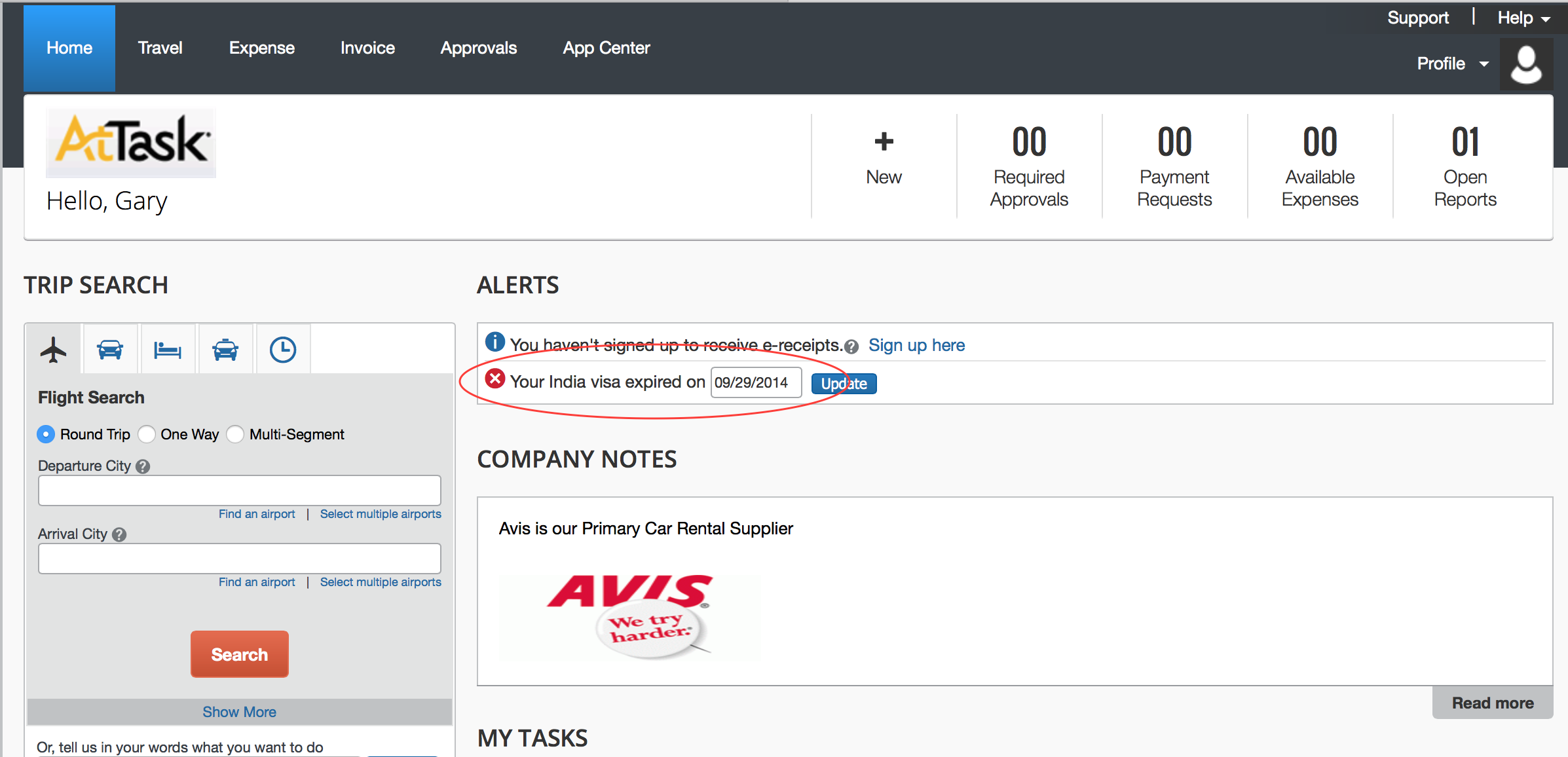Click the plus New icon
1568x757 pixels.
884,141
